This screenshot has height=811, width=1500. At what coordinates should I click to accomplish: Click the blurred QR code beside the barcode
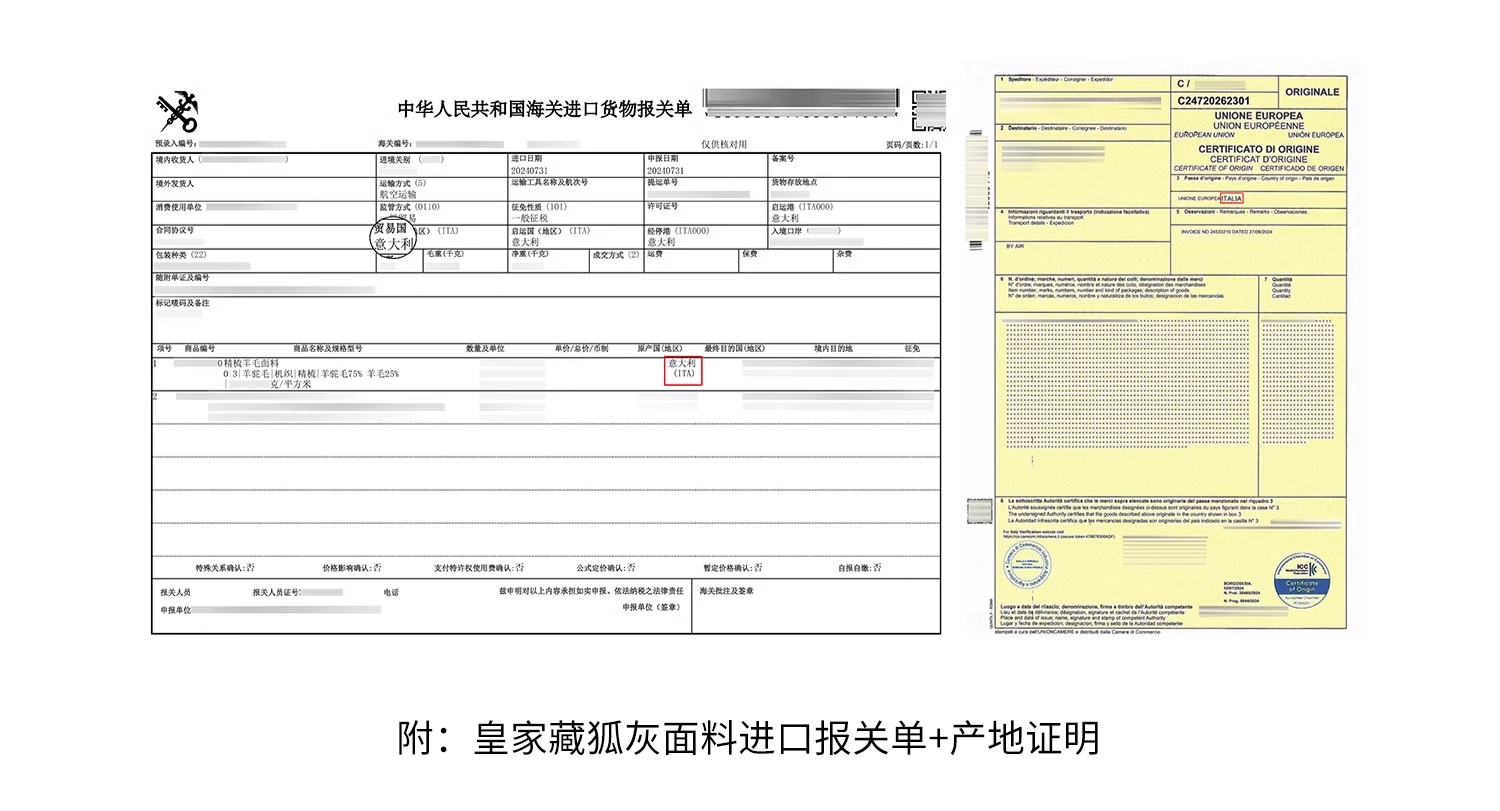[929, 109]
